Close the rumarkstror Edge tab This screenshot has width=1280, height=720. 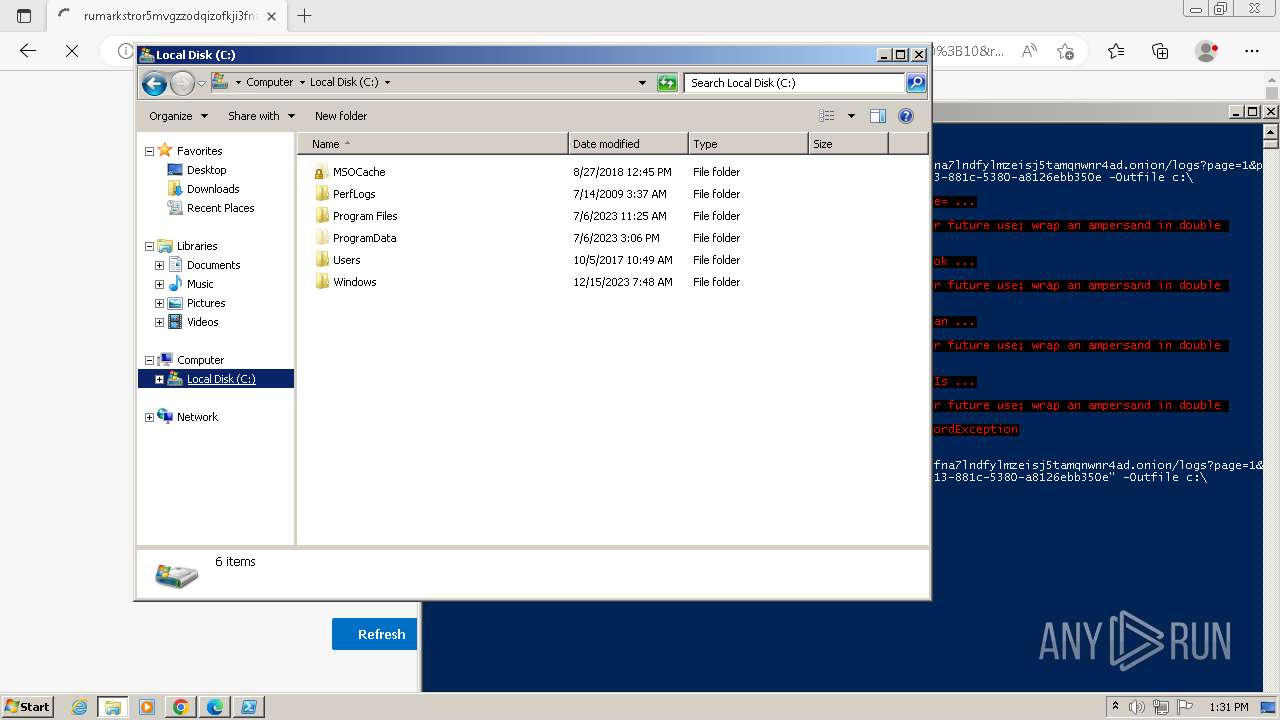pyautogui.click(x=271, y=16)
